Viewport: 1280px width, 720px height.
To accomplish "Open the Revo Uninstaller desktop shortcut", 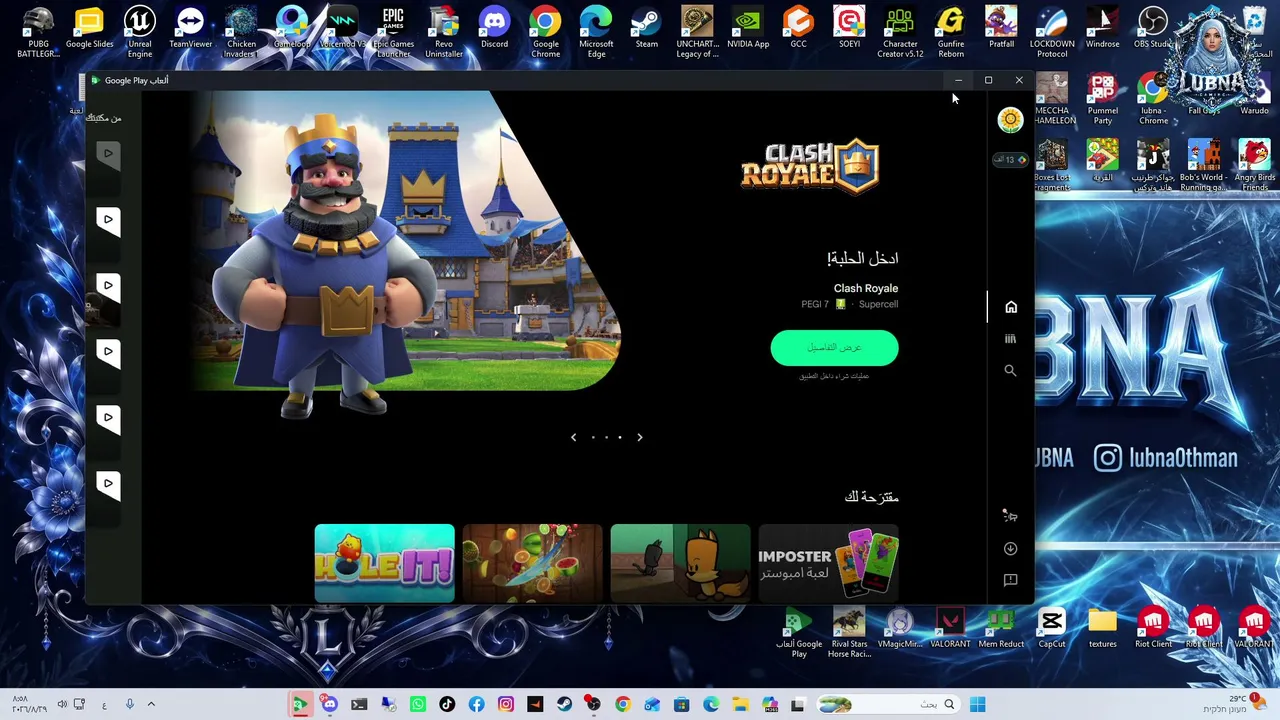I will pyautogui.click(x=444, y=32).
